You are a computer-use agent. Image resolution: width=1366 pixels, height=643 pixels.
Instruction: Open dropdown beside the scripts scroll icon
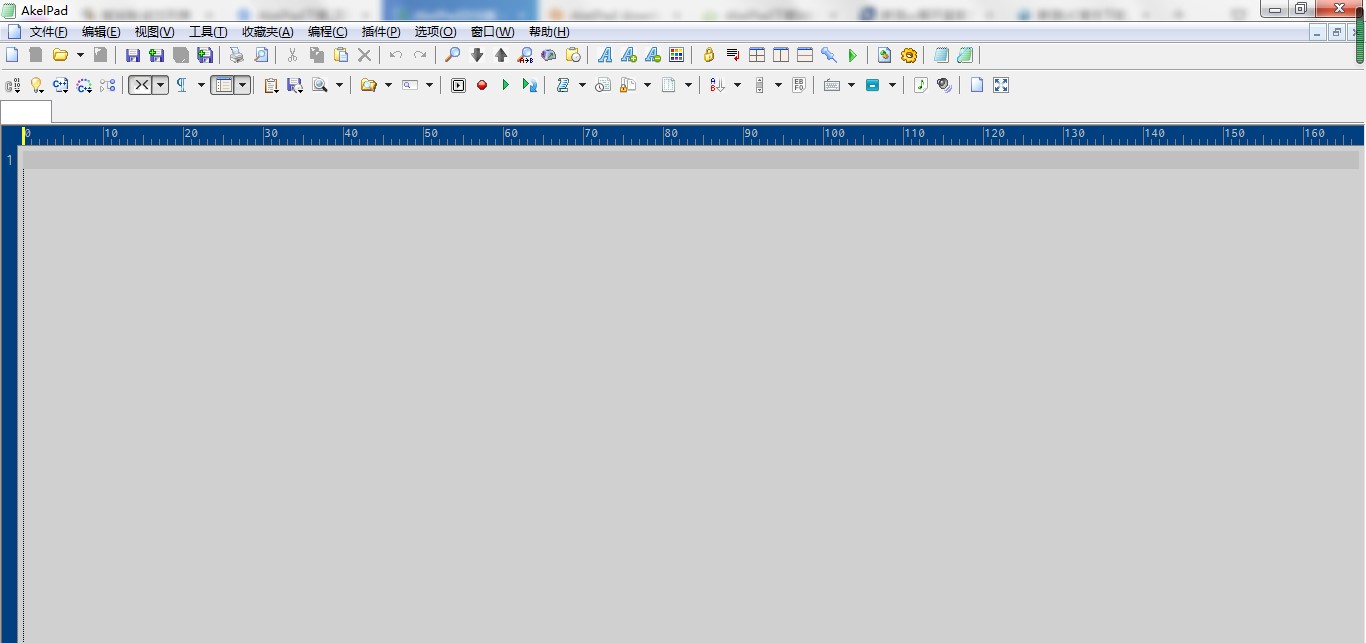tap(582, 85)
